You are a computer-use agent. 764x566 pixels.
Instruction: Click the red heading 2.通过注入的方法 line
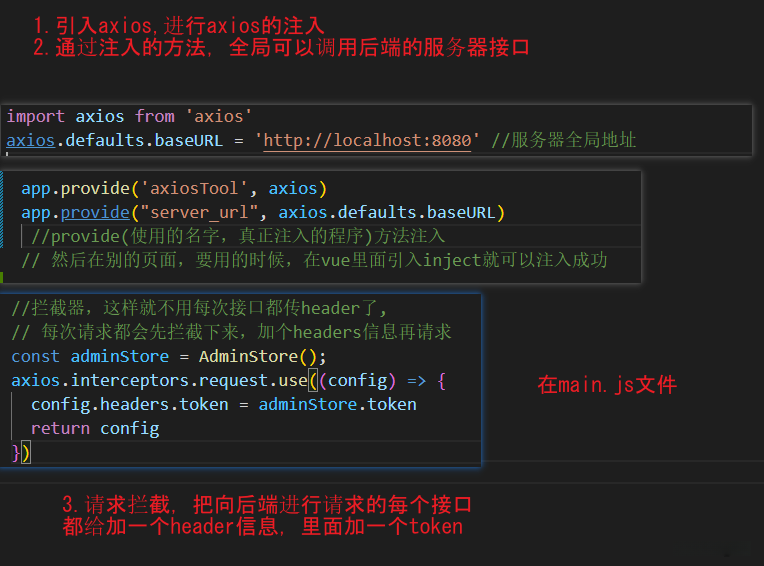[x=280, y=46]
